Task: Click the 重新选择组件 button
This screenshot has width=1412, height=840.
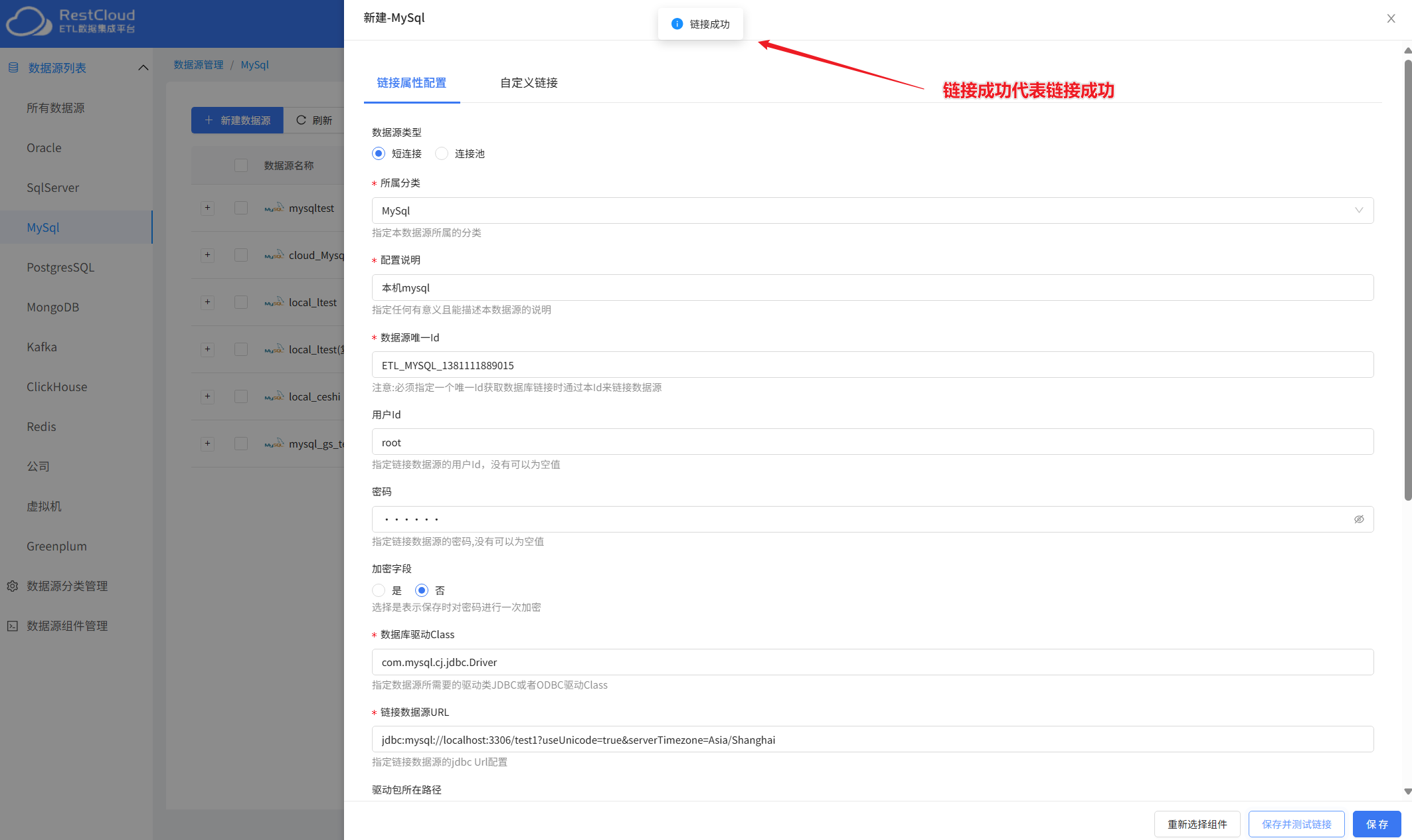Action: [1197, 824]
